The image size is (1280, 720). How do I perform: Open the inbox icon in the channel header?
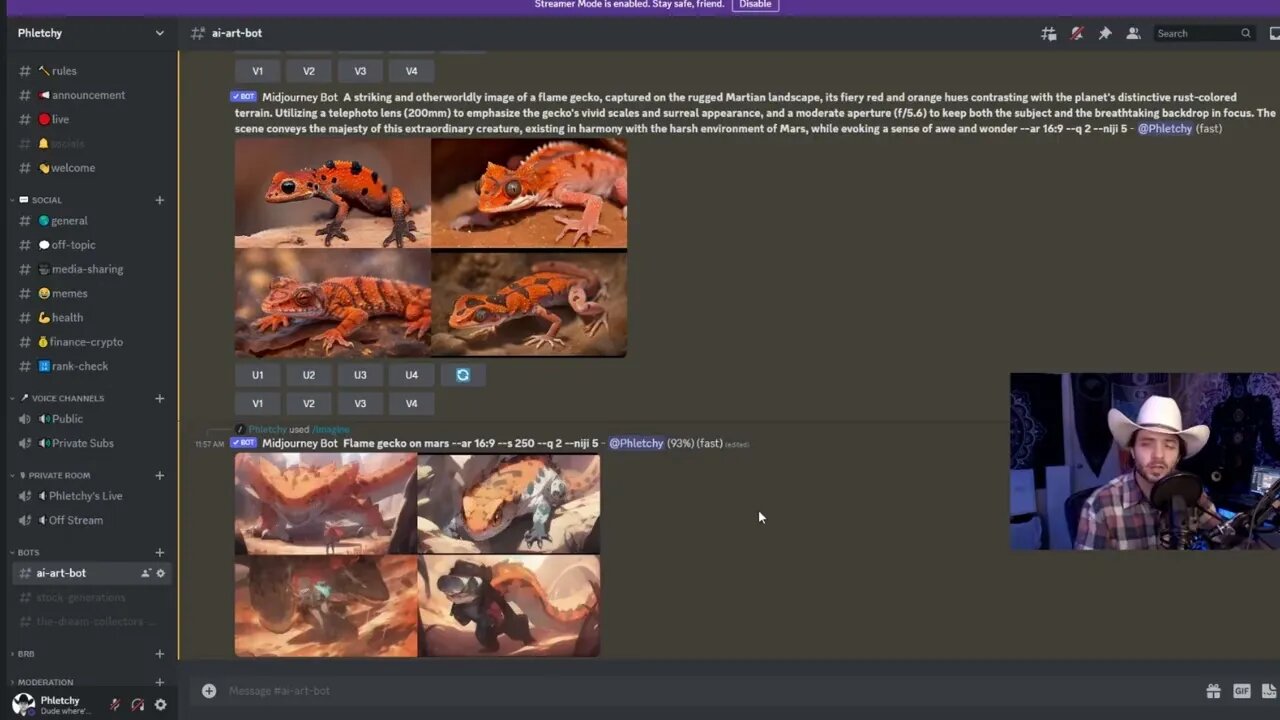coord(1275,33)
